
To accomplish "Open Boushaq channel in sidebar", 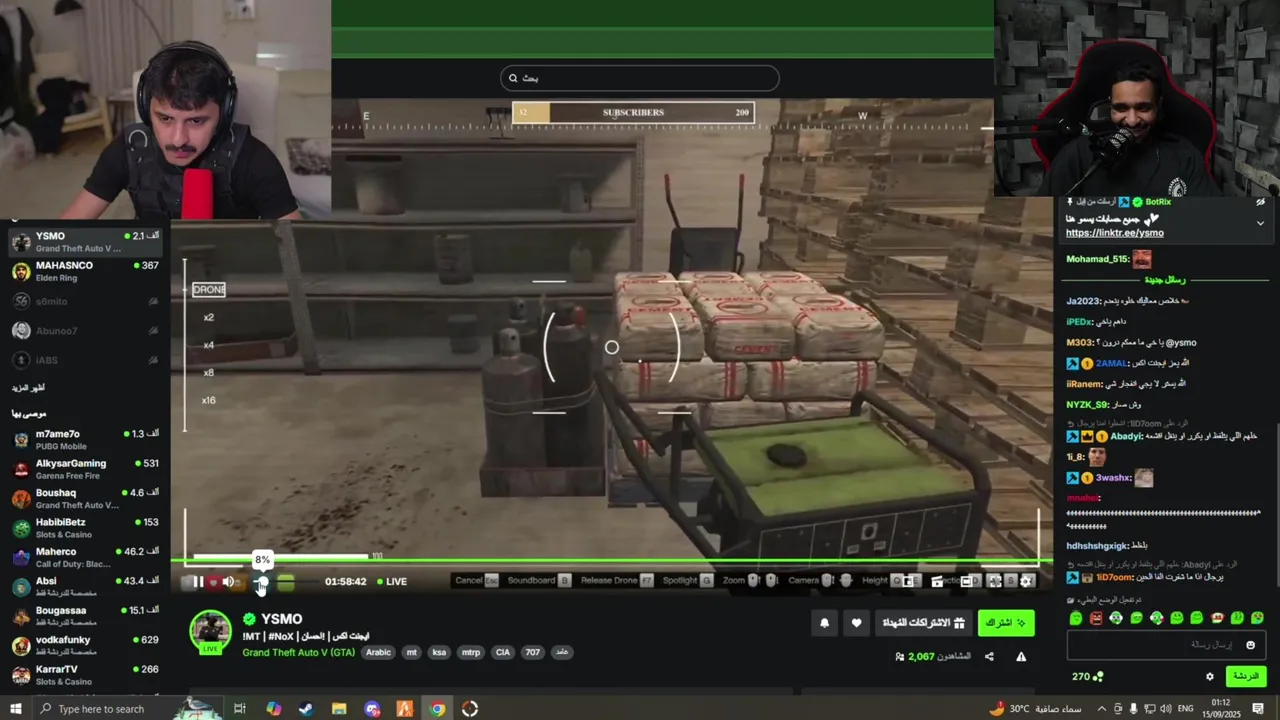I will [x=85, y=498].
